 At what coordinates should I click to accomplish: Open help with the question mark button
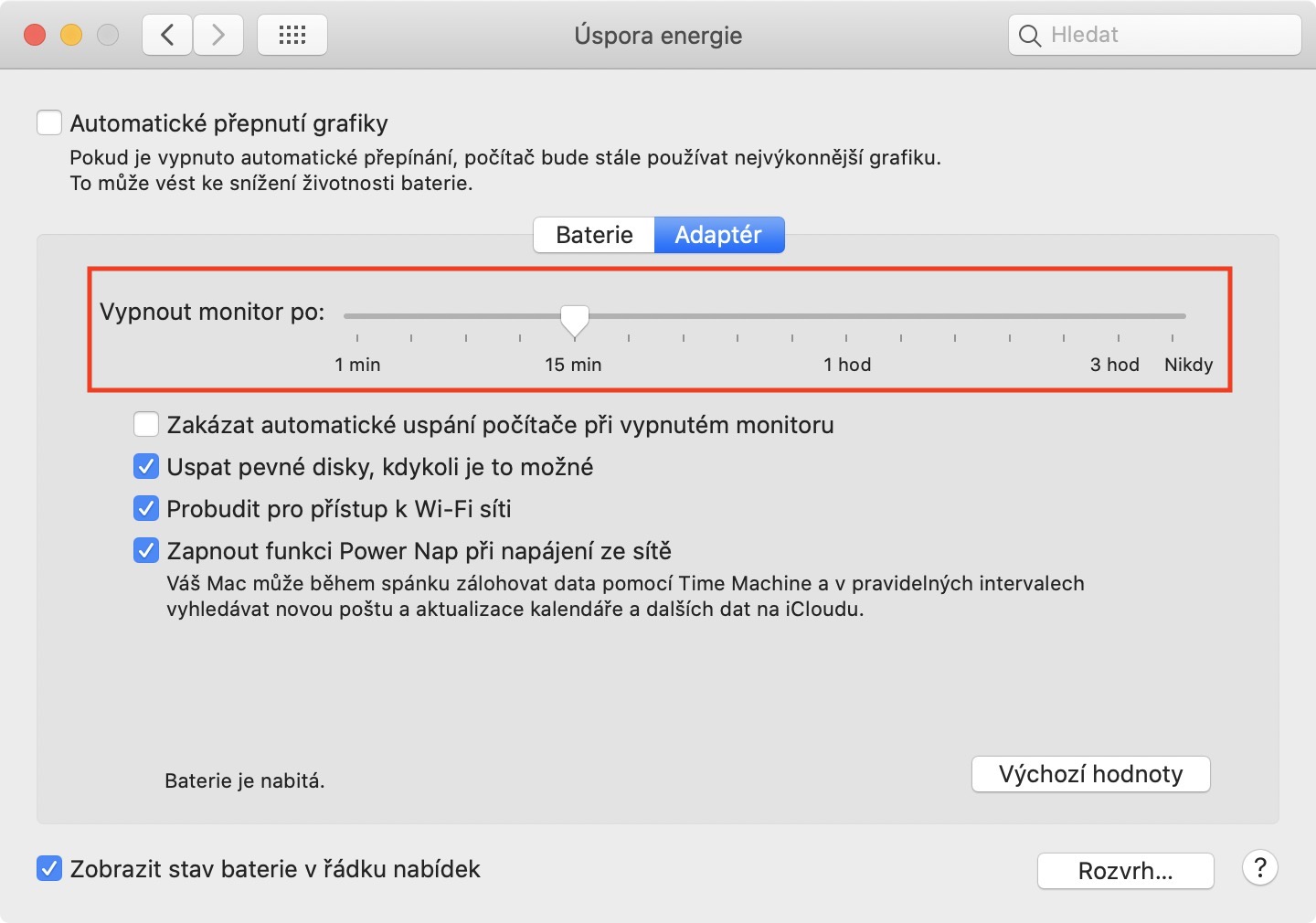(1259, 868)
